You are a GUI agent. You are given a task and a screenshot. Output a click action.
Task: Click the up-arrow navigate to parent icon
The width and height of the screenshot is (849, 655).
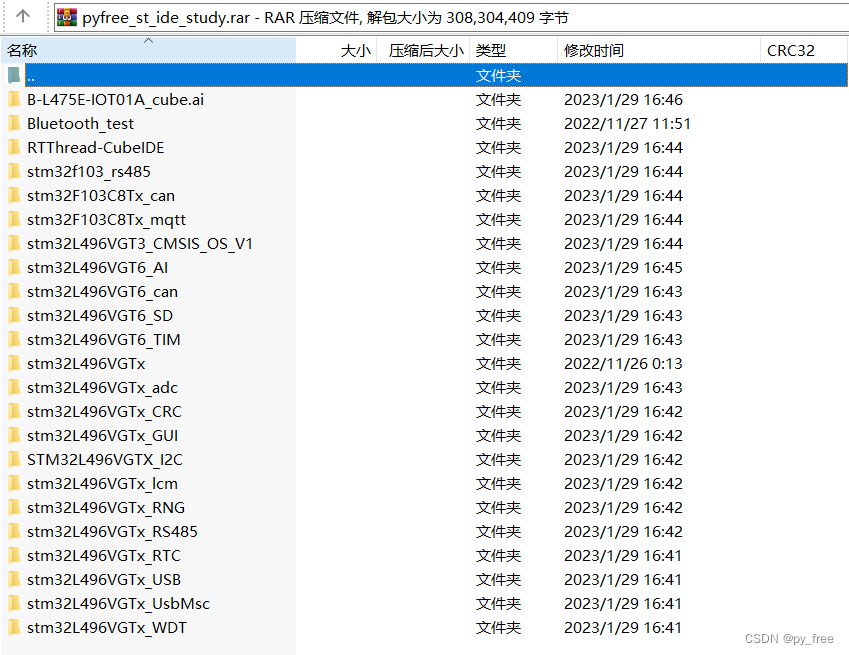(22, 15)
